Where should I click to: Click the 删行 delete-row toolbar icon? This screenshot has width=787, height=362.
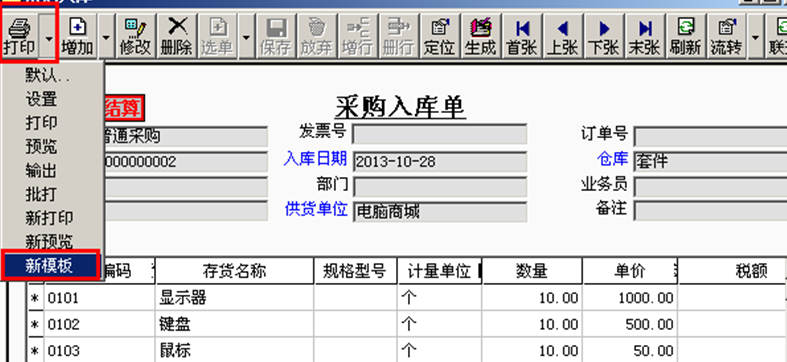click(398, 36)
